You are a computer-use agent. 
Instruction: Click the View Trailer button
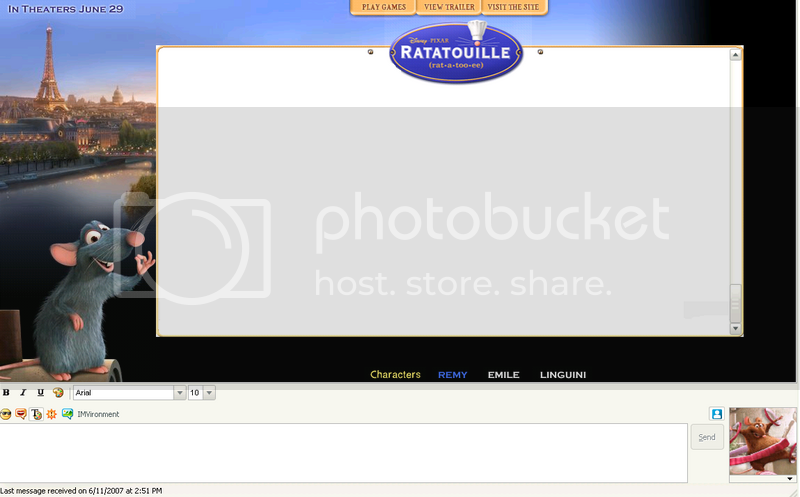click(449, 7)
